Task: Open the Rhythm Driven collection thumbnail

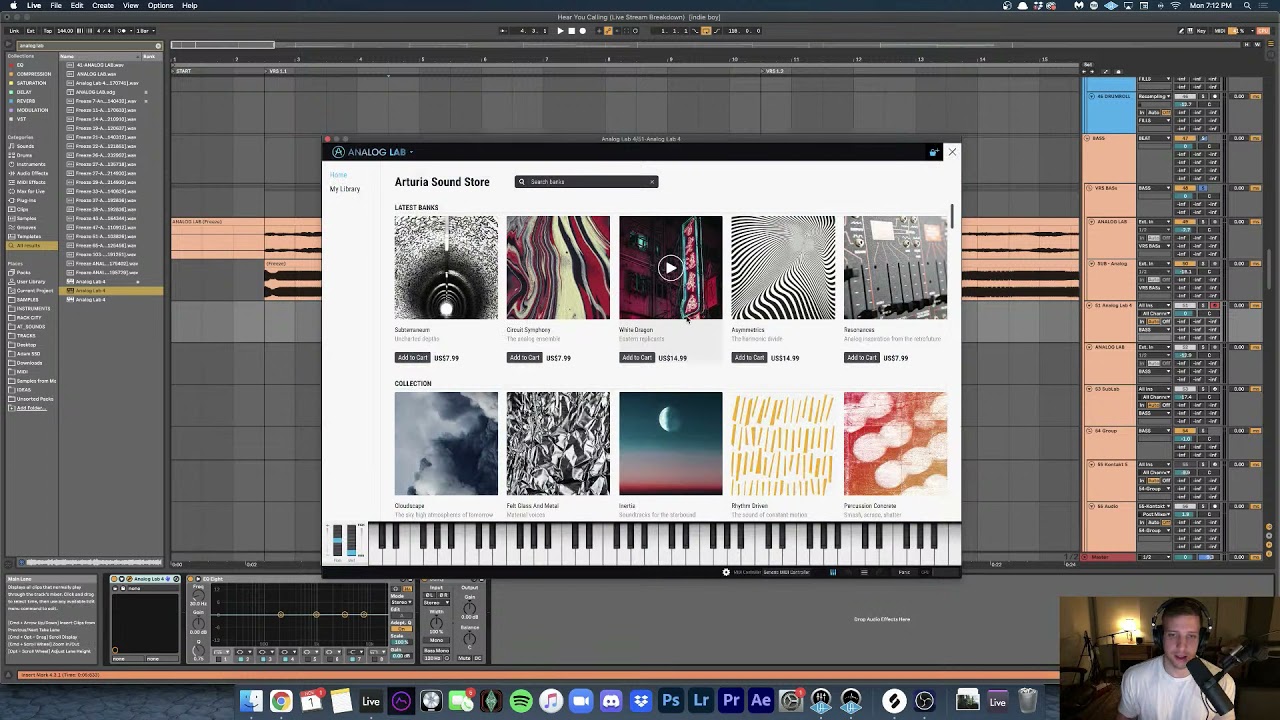Action: (783, 444)
